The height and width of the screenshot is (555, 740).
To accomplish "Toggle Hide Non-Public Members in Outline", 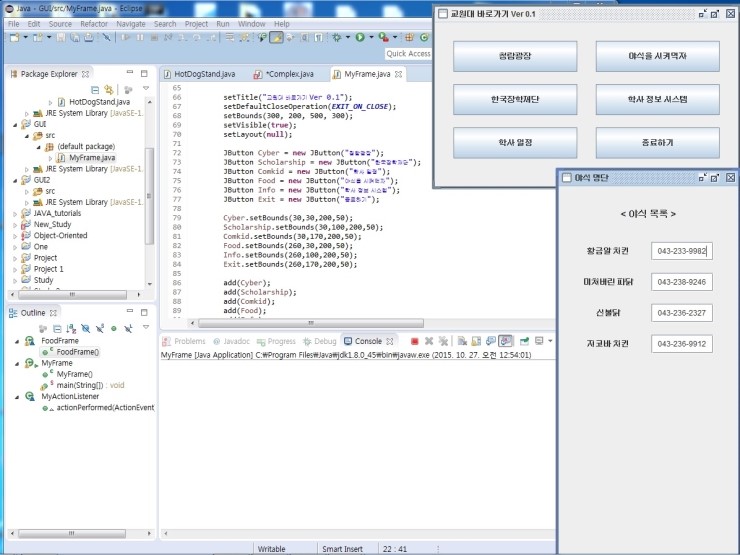I will click(114, 328).
